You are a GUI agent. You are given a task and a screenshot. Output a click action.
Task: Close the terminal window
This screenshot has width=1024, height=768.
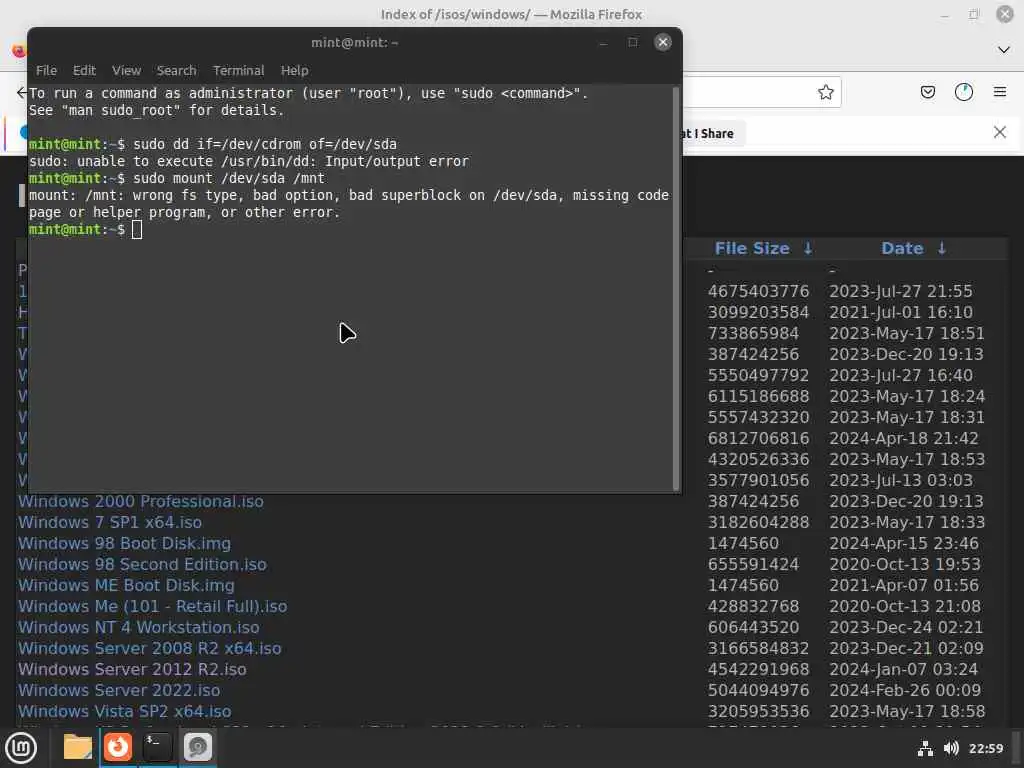click(x=663, y=42)
